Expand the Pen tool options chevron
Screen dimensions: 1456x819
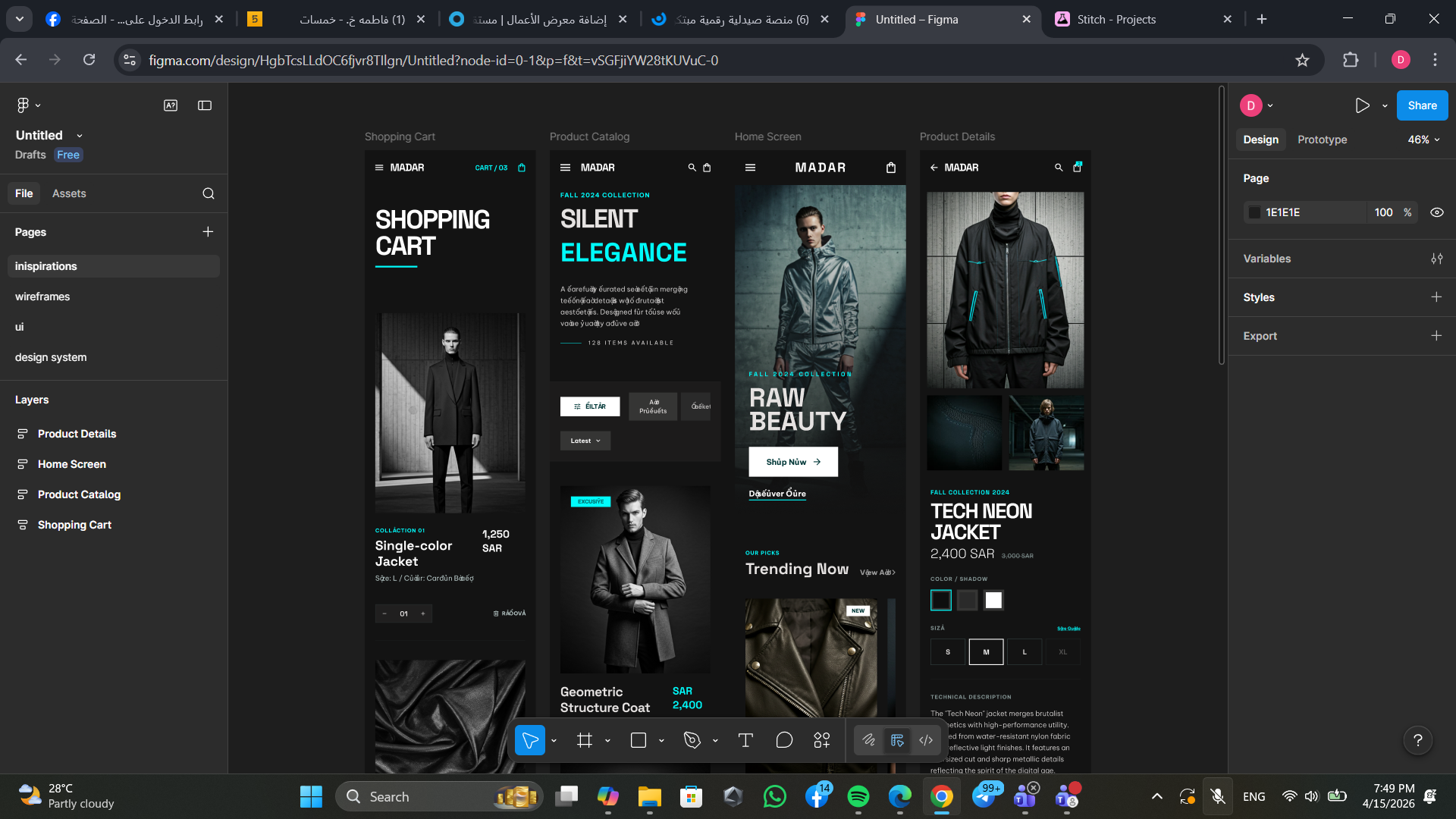click(x=715, y=741)
